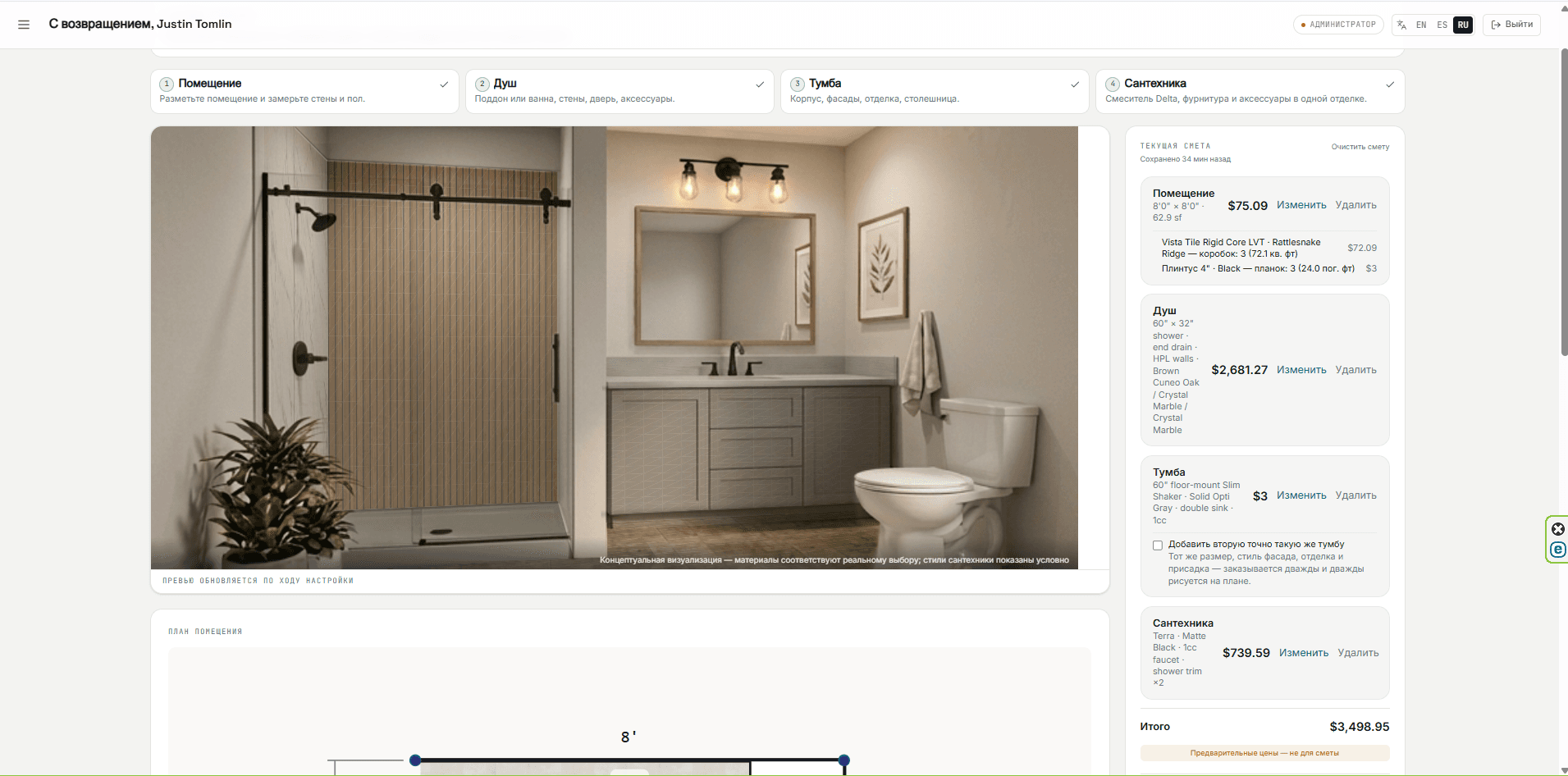This screenshot has width=1568, height=776.
Task: Click the 'Итого' label
Action: (1154, 727)
